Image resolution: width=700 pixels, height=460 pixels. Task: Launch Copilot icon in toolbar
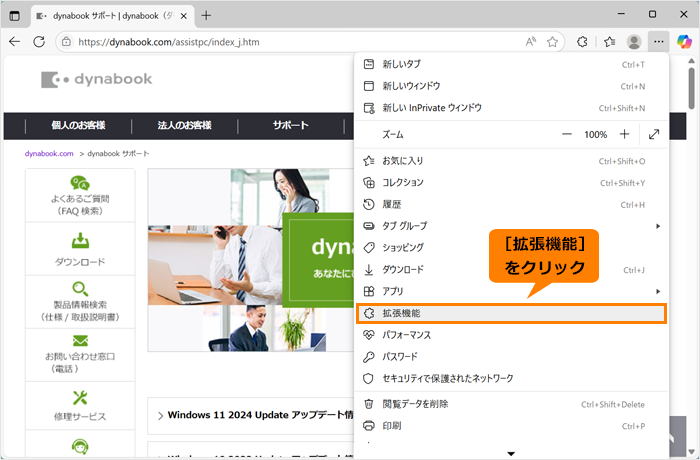684,42
